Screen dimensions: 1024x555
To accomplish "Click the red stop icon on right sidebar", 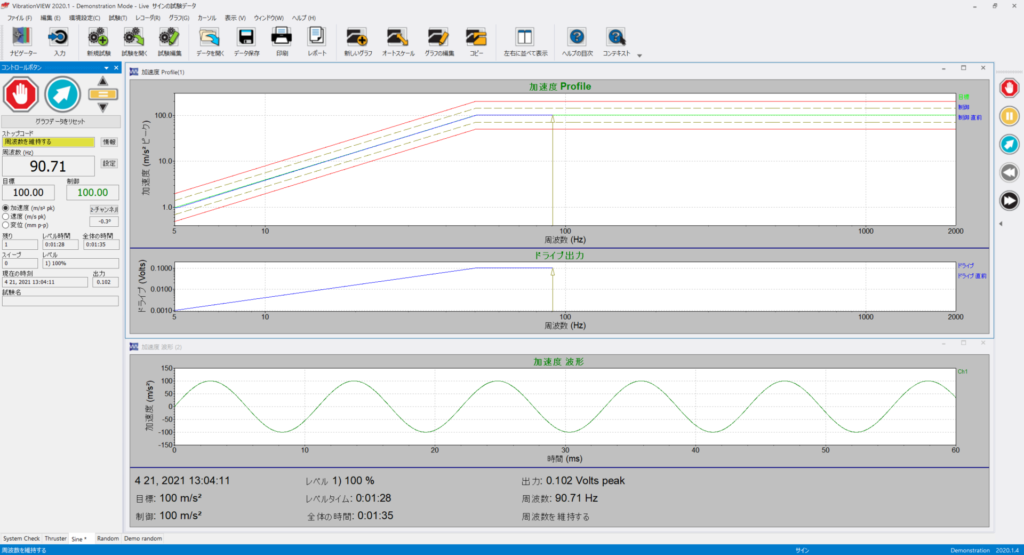I will [x=1009, y=87].
